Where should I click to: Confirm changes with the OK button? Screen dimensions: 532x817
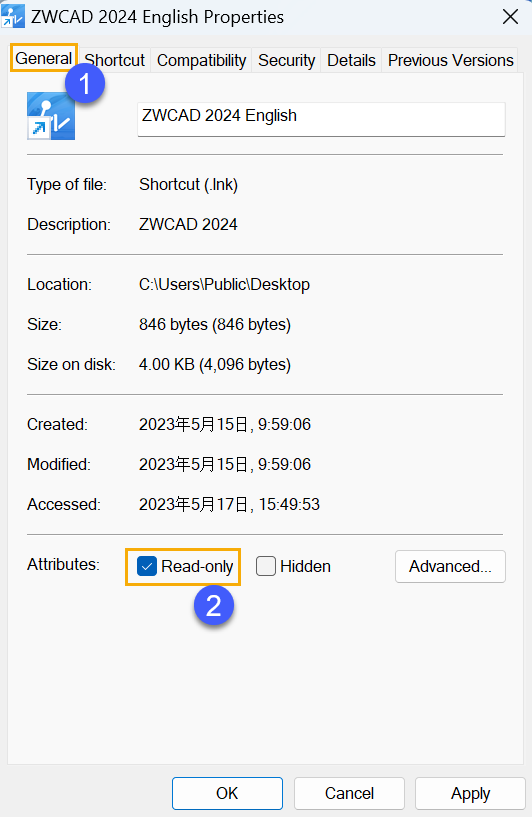coord(227,793)
